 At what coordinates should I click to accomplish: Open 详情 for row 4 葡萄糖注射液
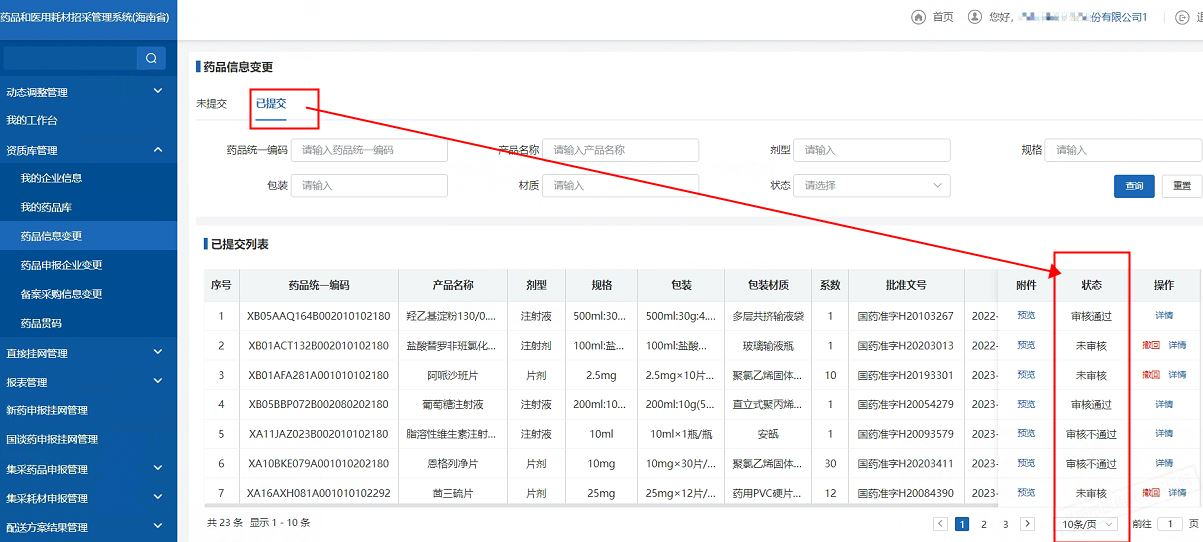[1164, 404]
